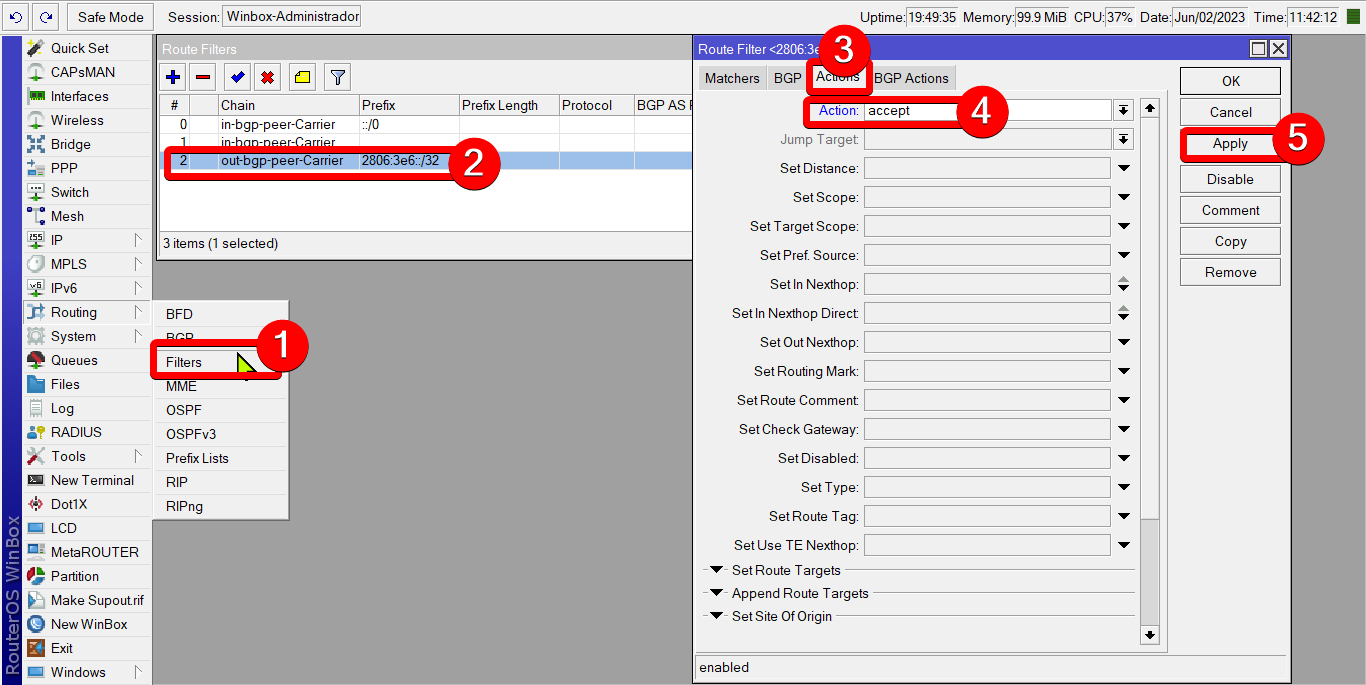Click the red minus Remove icon

(x=203, y=77)
